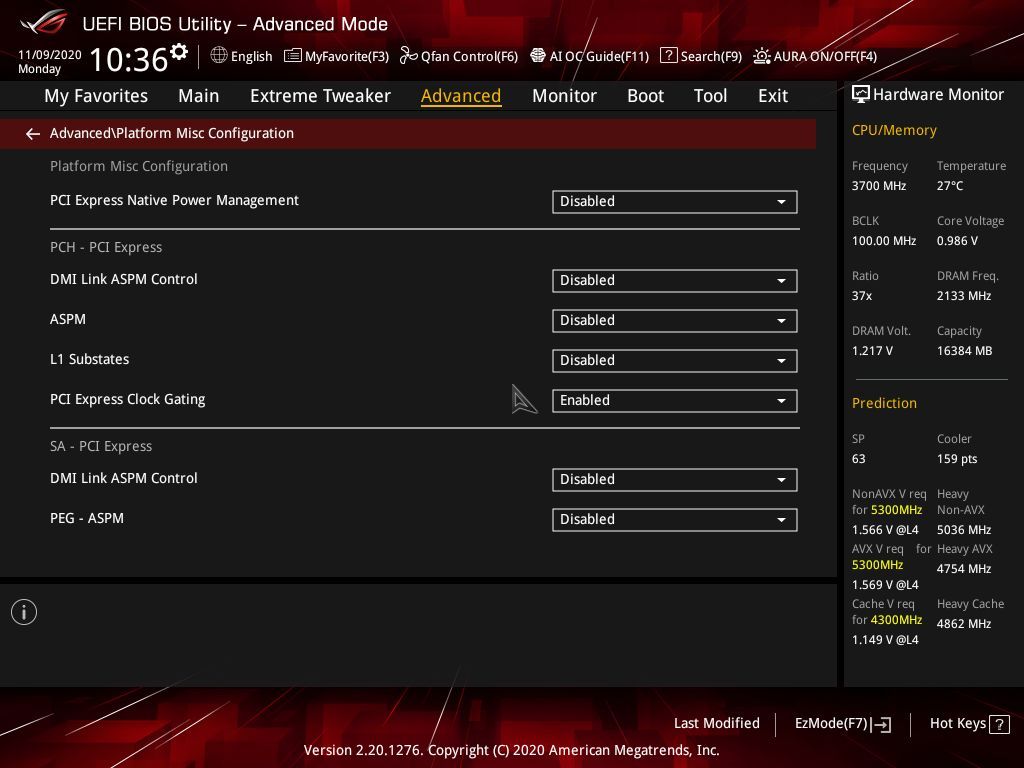
Task: Click the 1.217 V DRAM voltage value
Action: tap(872, 351)
